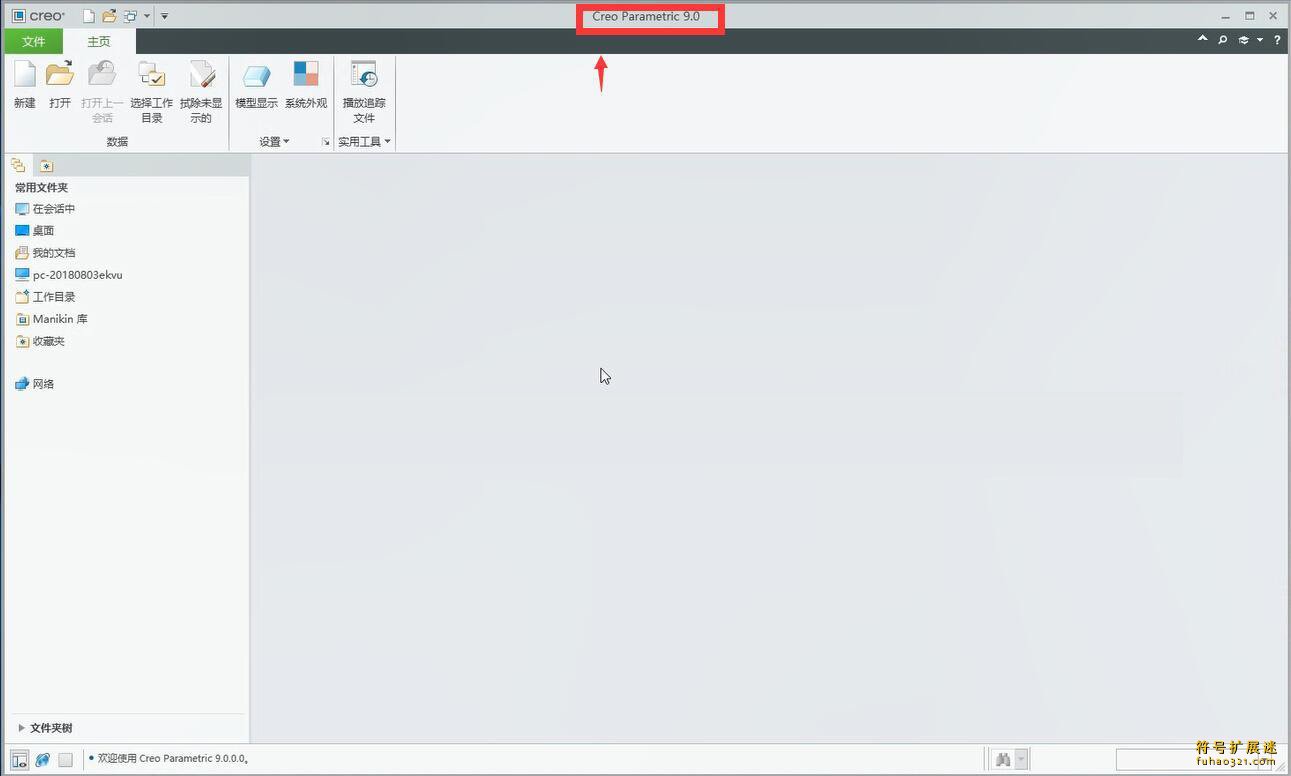Open the dropdown beside the binoculars icon
Screen dimensions: 1291x776
(1021, 760)
